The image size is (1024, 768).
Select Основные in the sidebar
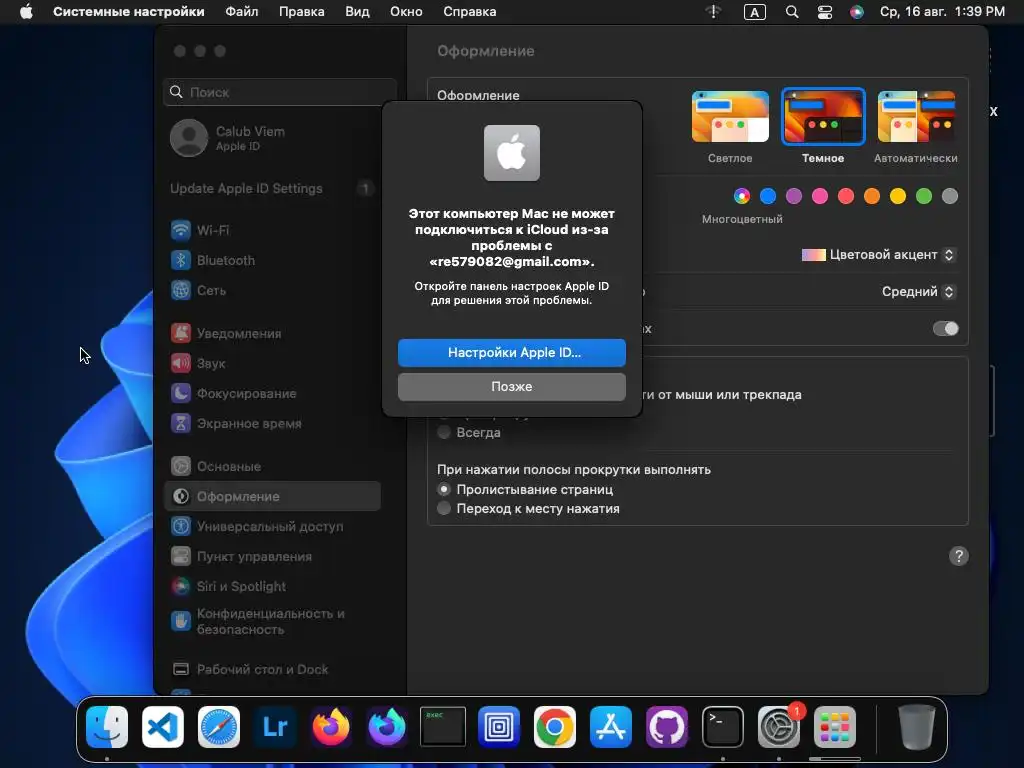[x=272, y=466]
